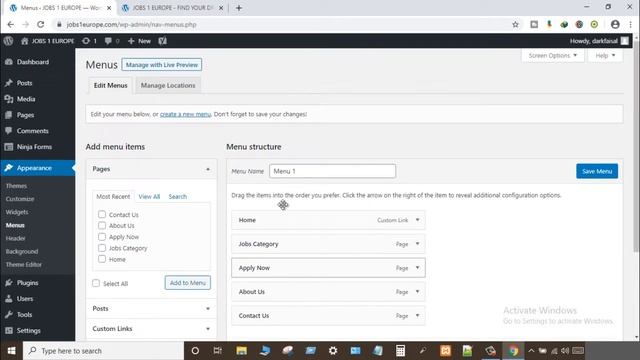Expand the Home menu item options
Image resolution: width=640 pixels, height=360 pixels.
tap(418, 220)
